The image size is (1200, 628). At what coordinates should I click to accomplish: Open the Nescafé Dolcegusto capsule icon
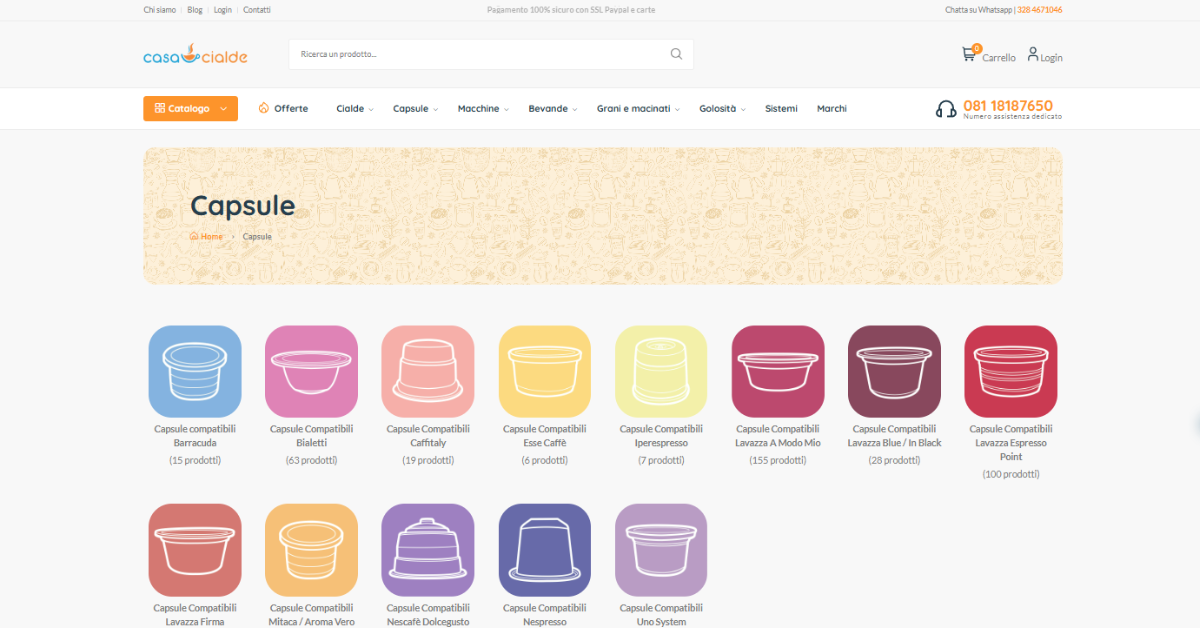tap(428, 550)
